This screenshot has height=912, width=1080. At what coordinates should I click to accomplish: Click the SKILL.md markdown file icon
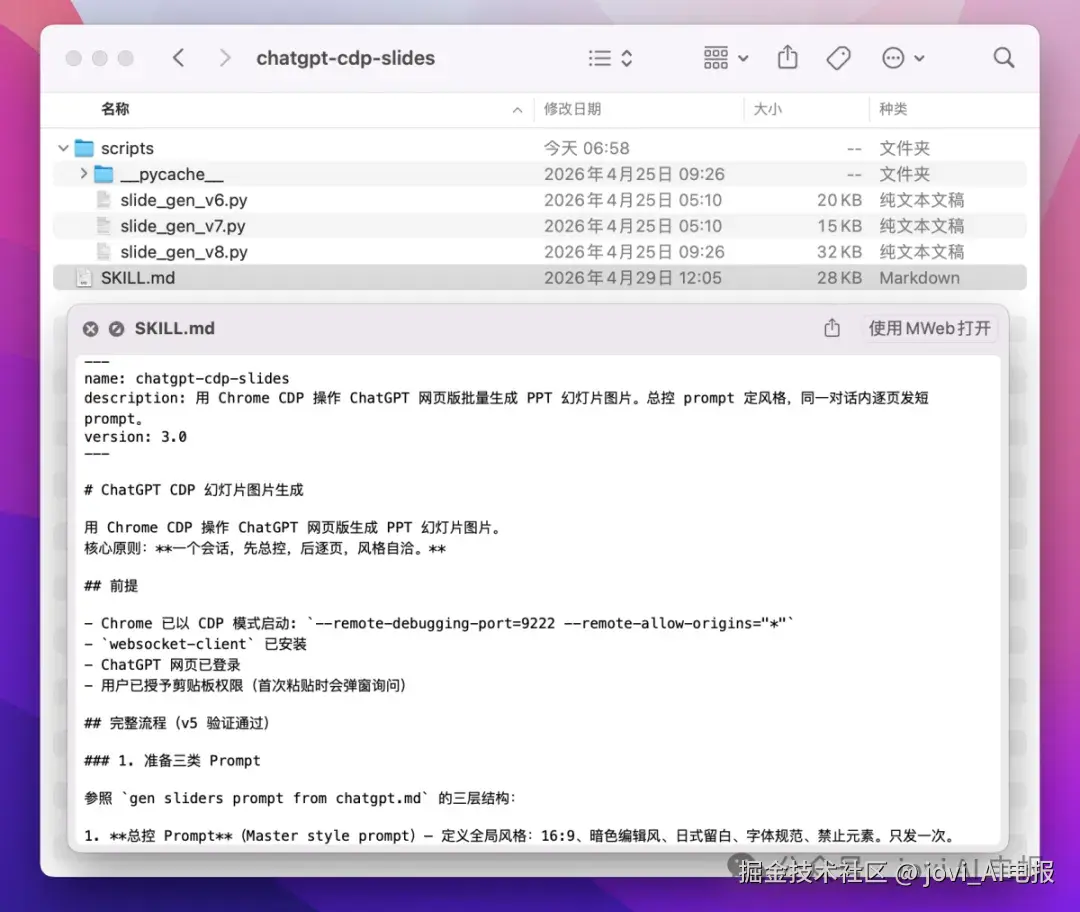tap(84, 278)
